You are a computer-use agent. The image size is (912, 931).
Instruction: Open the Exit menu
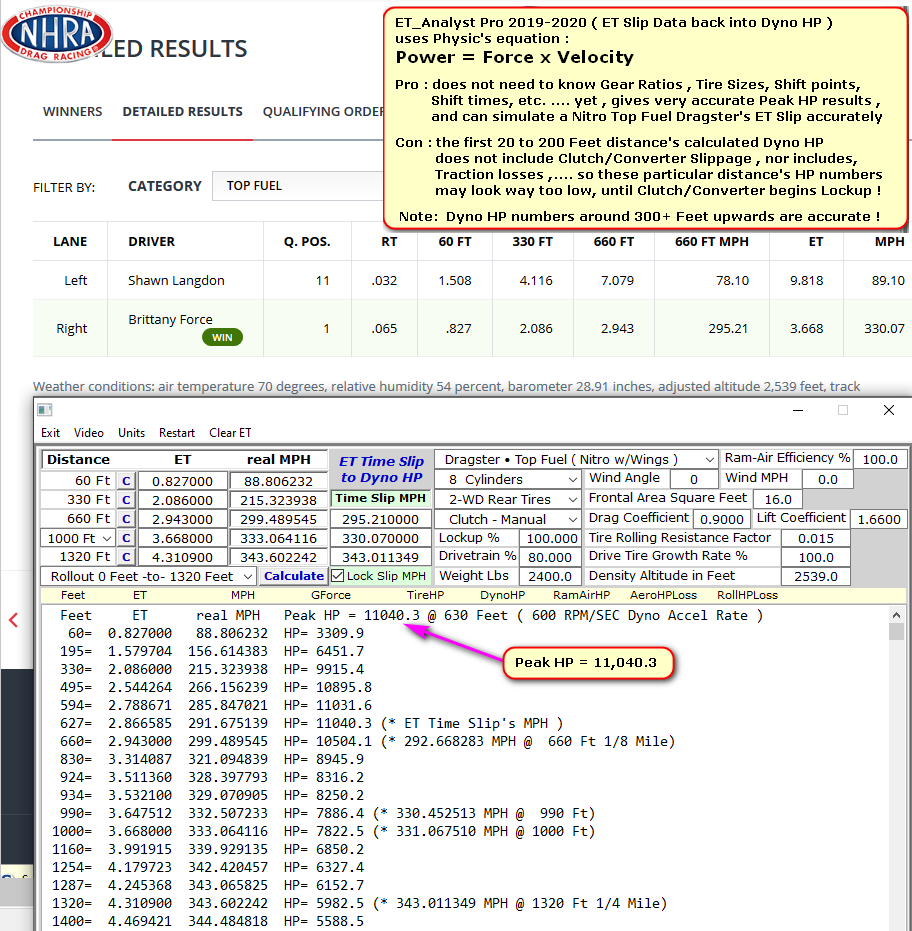[50, 433]
